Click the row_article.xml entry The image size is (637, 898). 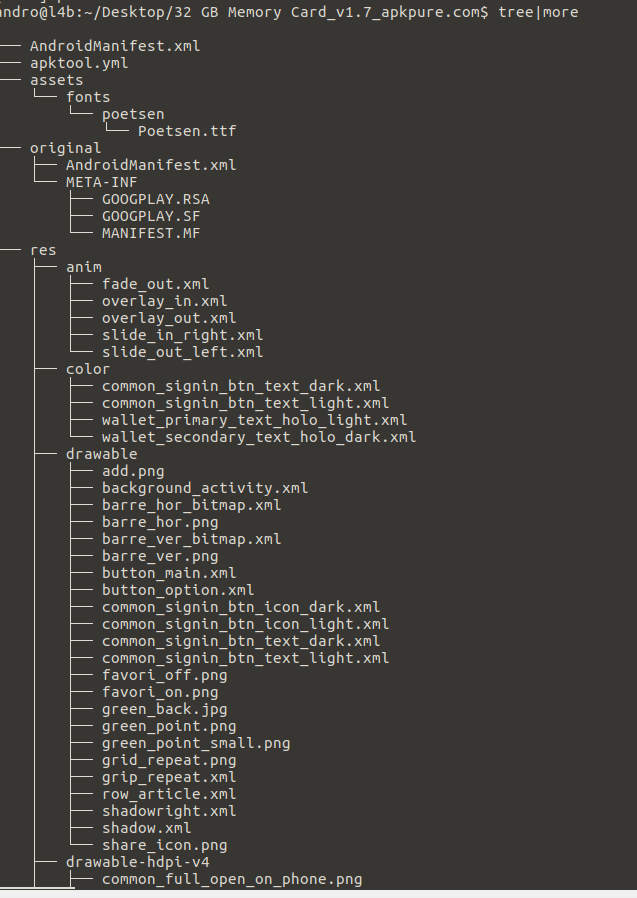coord(169,794)
